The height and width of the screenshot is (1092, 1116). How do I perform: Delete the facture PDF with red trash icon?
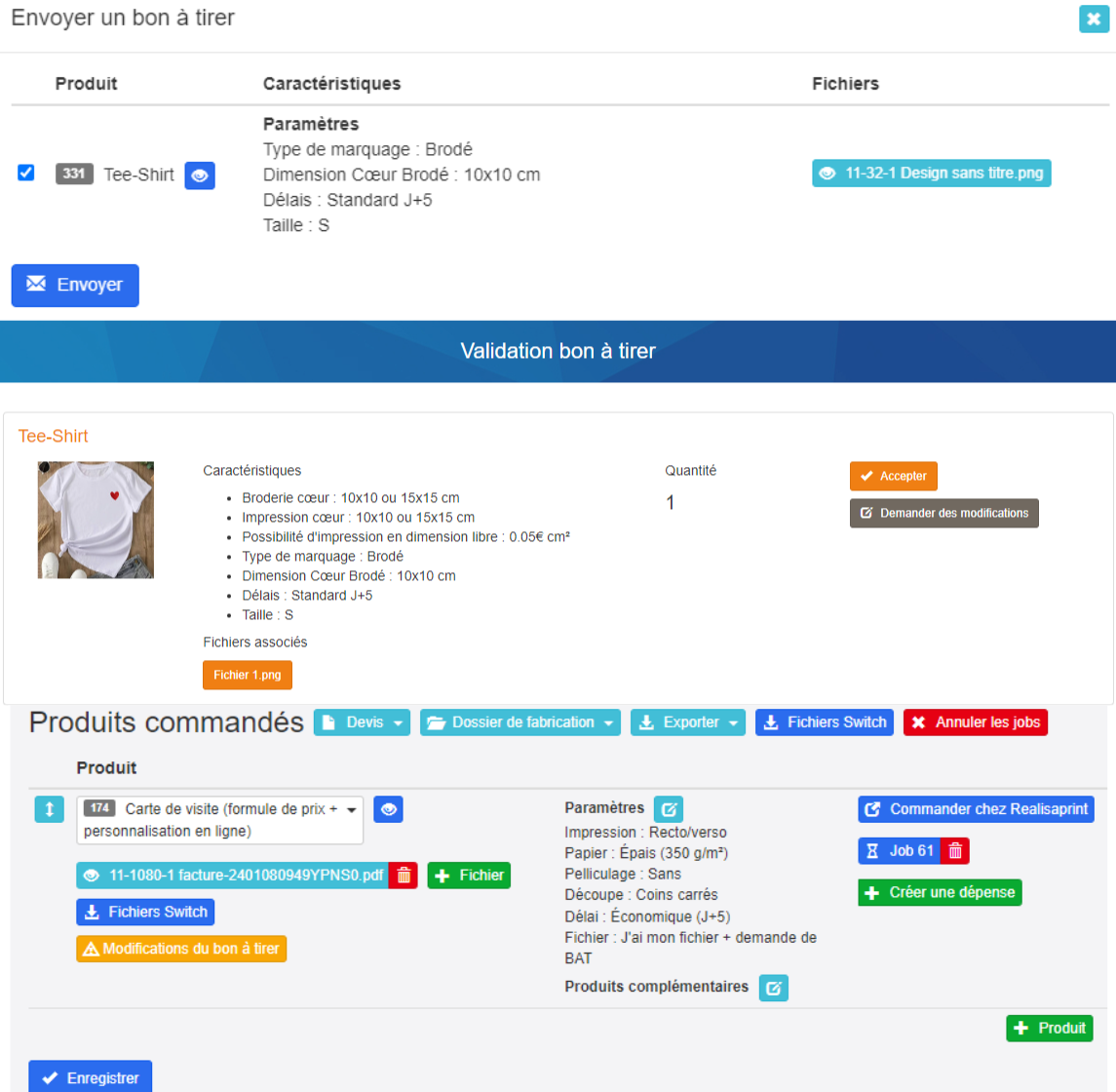(x=404, y=876)
